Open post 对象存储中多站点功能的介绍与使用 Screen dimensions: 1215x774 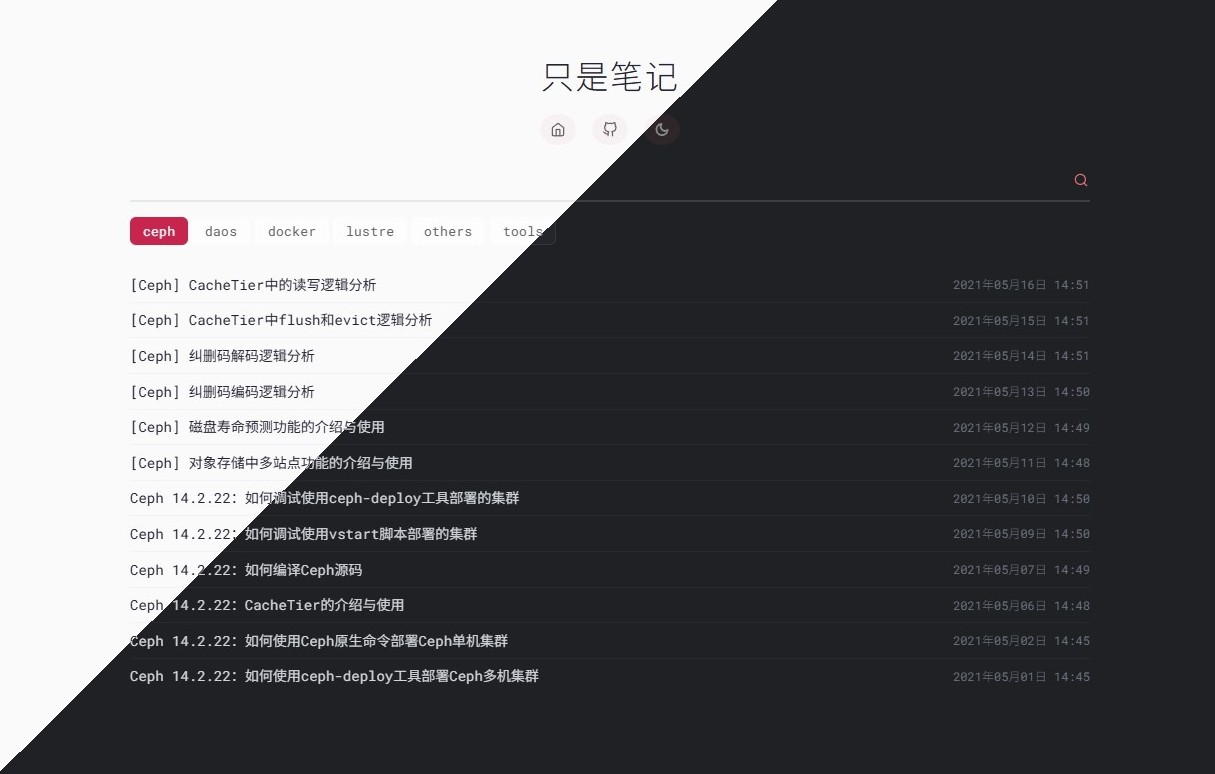point(271,463)
